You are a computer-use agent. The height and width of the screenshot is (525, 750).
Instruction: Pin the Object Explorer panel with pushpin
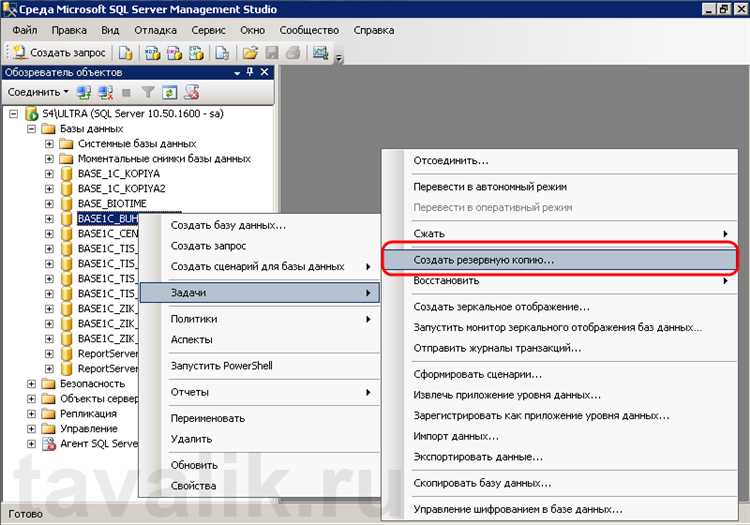click(252, 72)
